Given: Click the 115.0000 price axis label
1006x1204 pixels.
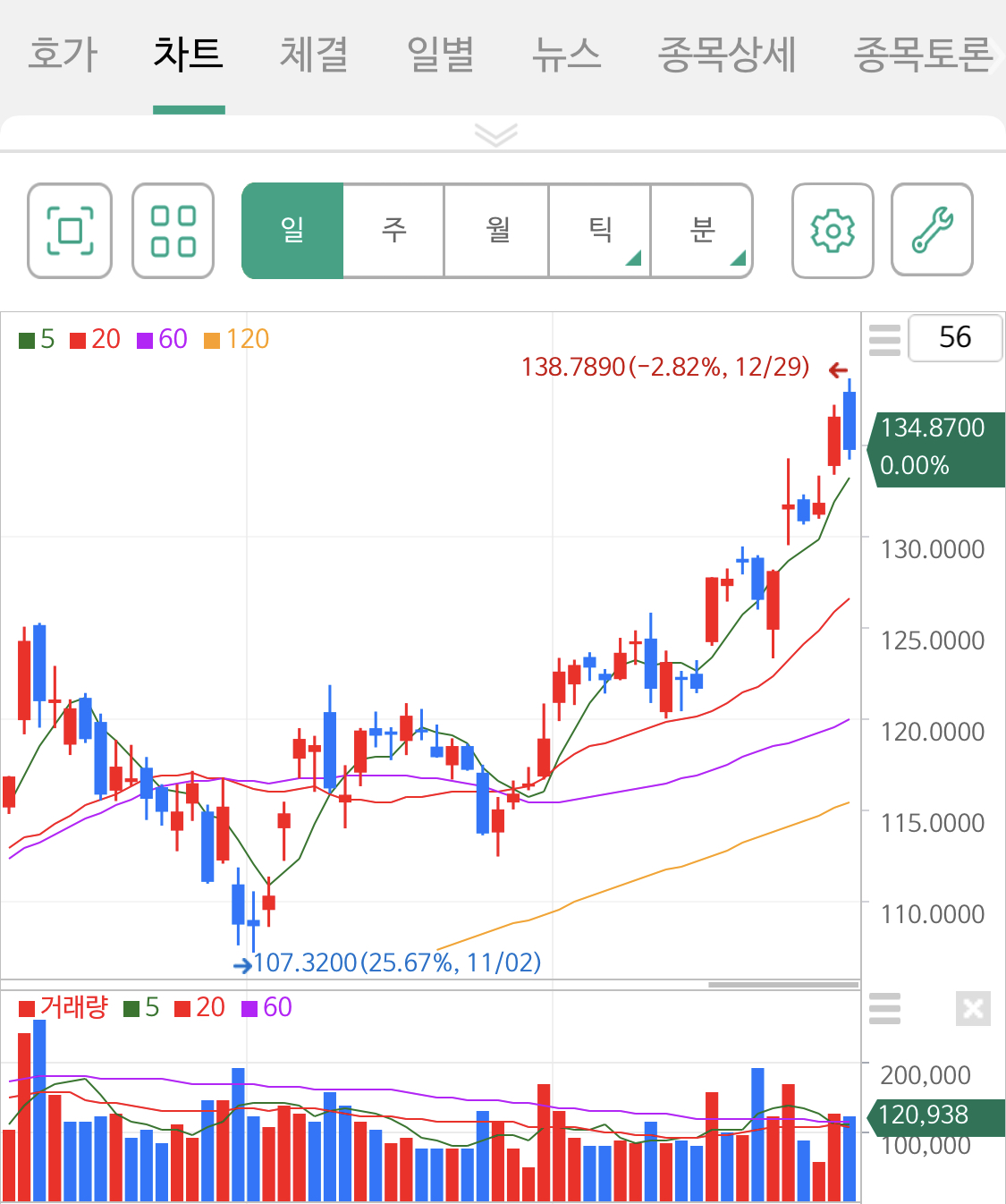Looking at the screenshot, I should click(x=933, y=823).
